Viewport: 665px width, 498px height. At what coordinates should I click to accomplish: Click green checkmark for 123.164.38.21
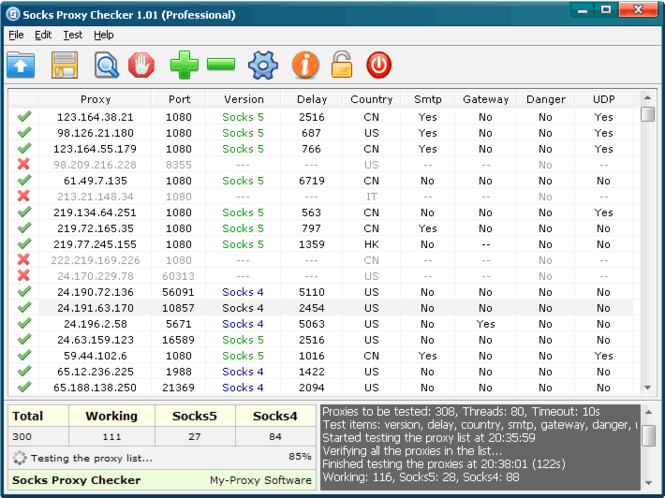tap(24, 116)
